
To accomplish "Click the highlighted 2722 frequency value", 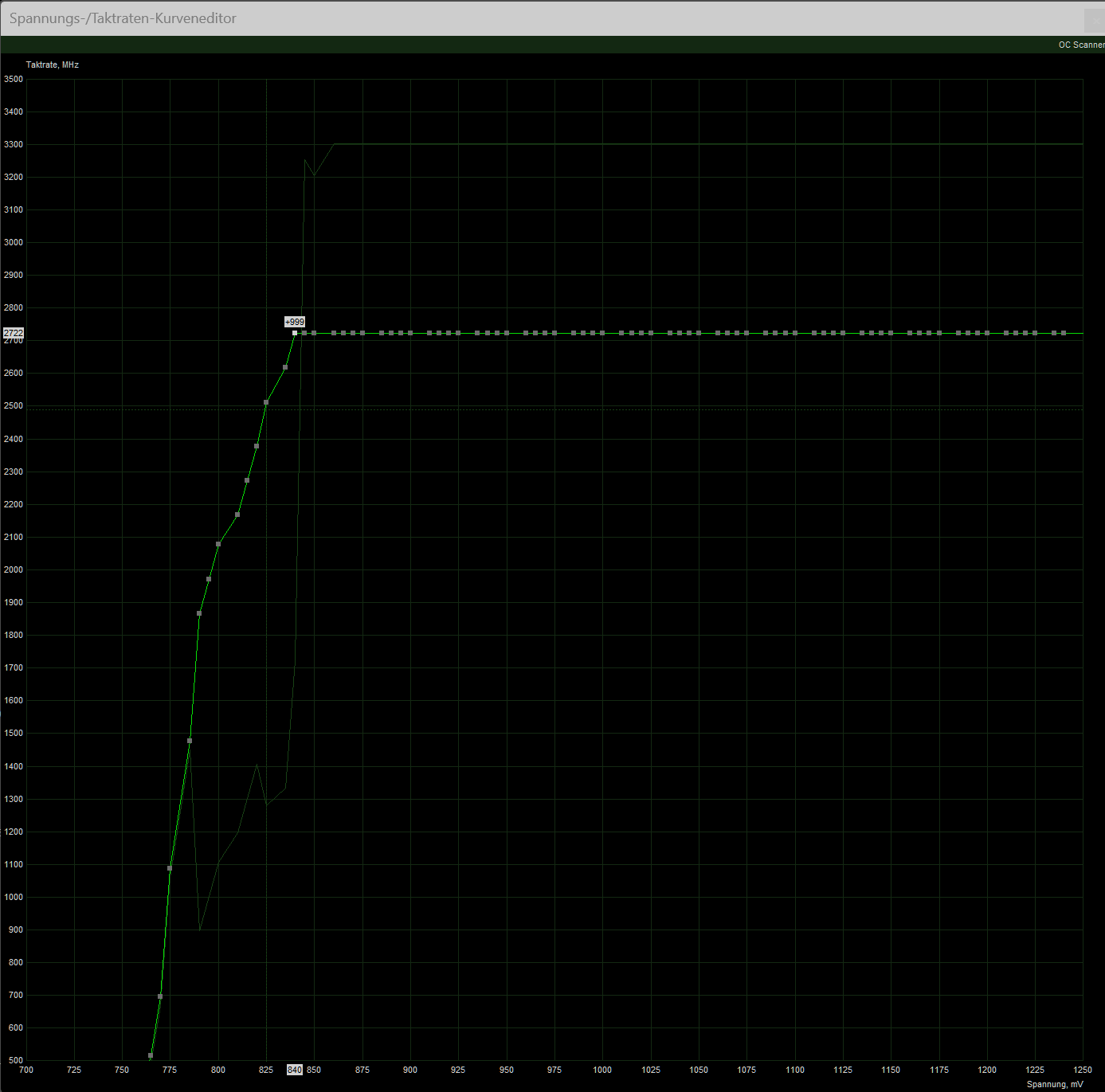I will coord(14,333).
